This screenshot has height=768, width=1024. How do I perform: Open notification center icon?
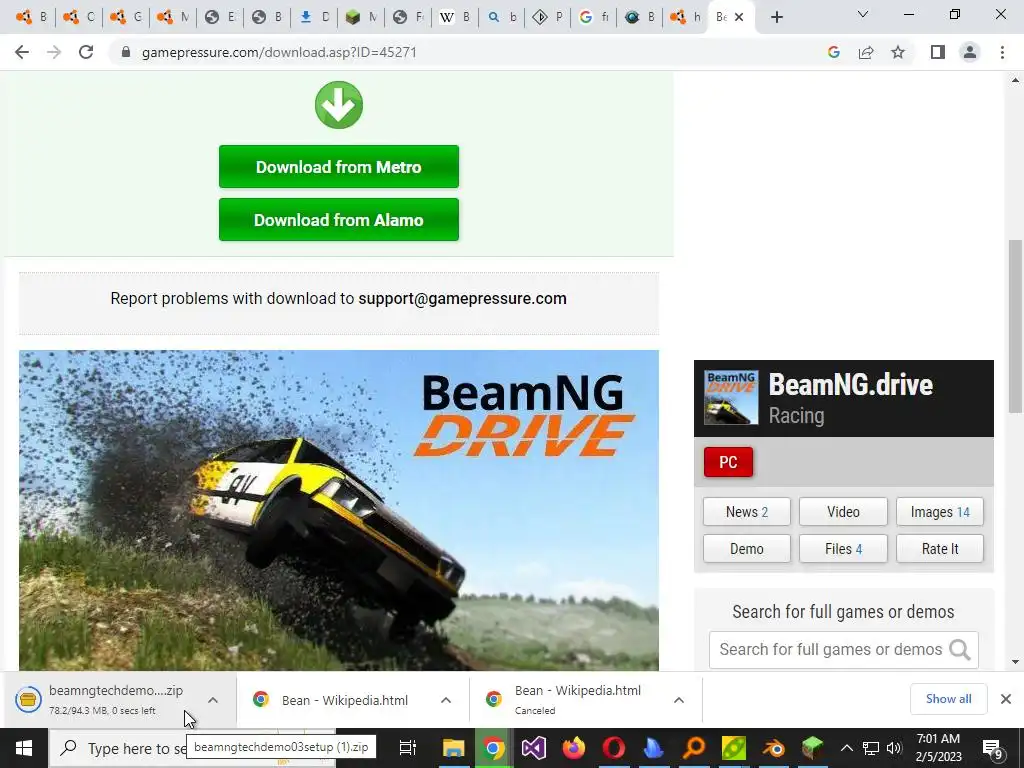[x=993, y=749]
